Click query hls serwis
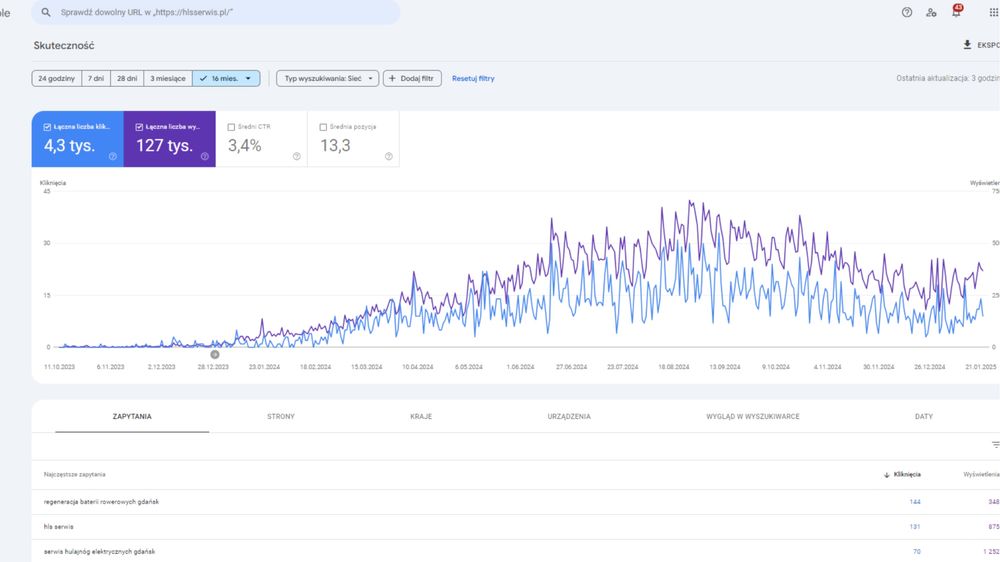Screen dimensions: 1000x562 [59, 527]
